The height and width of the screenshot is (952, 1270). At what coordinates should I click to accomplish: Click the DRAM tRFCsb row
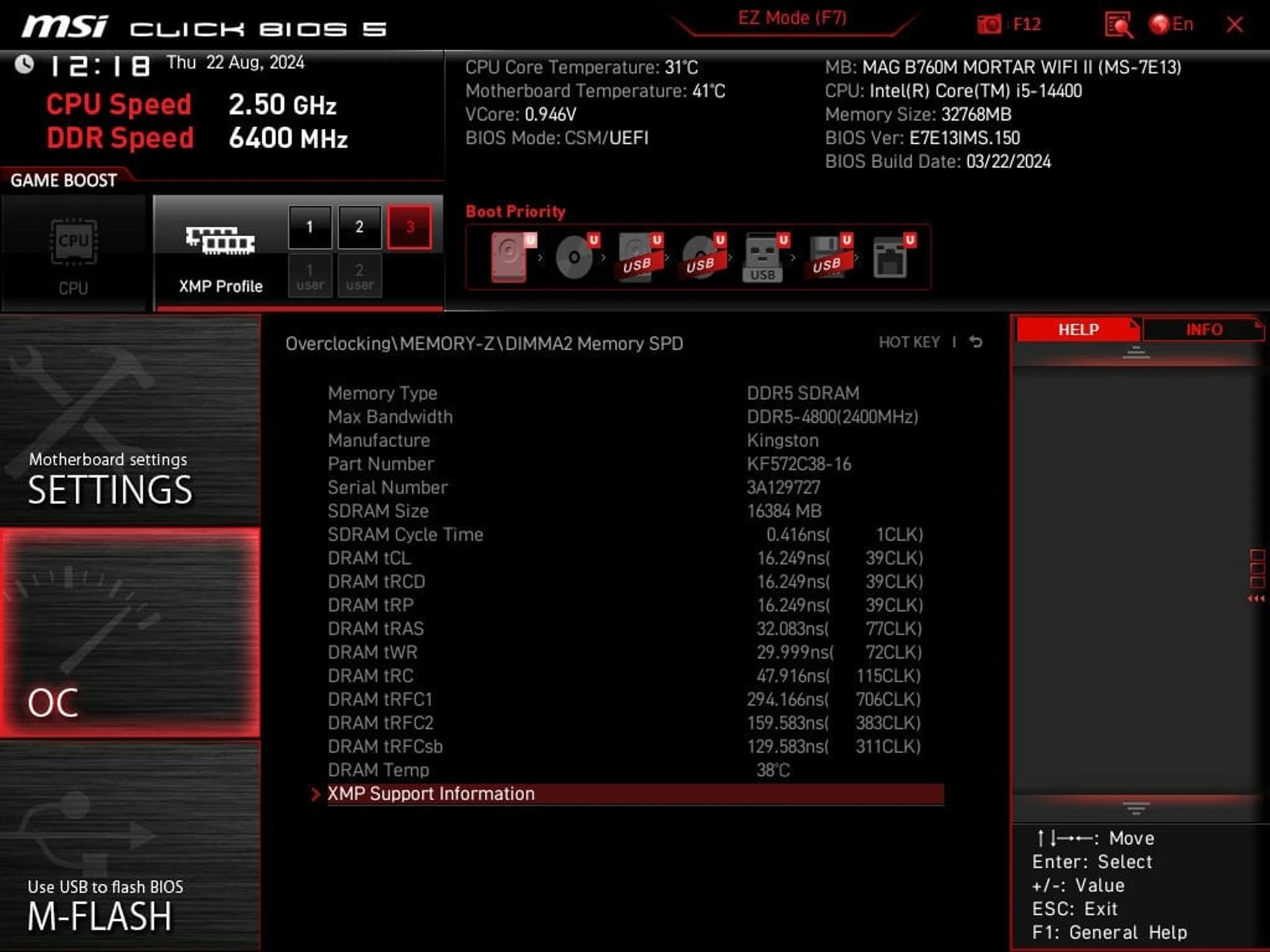[x=635, y=746]
